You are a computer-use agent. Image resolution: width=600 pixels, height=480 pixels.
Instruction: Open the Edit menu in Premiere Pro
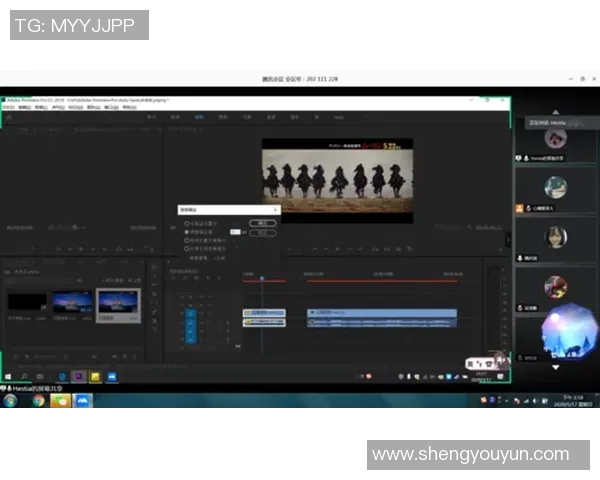pos(24,107)
